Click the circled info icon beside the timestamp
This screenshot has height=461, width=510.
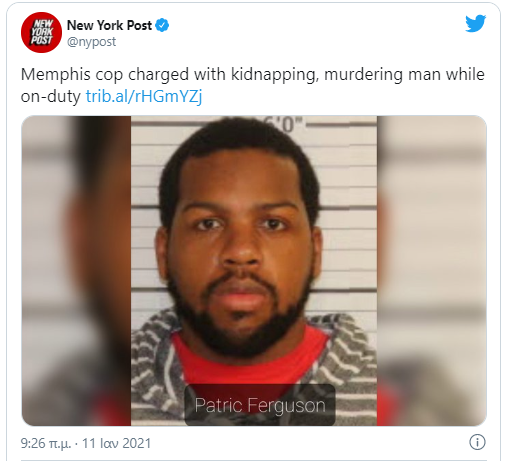pos(477,442)
